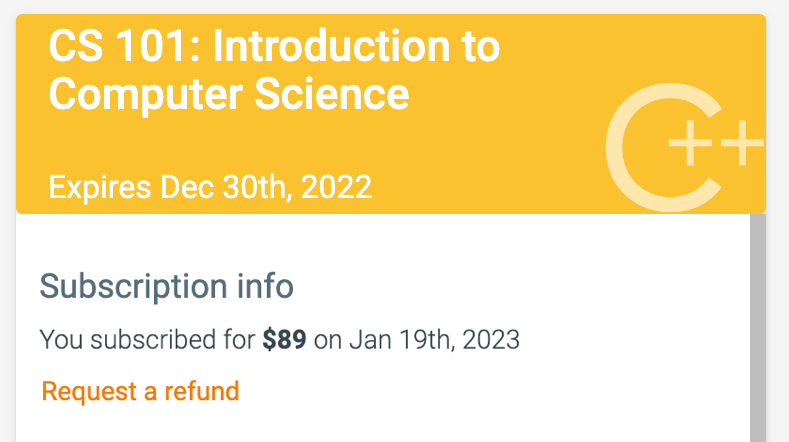The width and height of the screenshot is (789, 442).
Task: Click the word "refund" in the orange link
Action: (x=203, y=390)
